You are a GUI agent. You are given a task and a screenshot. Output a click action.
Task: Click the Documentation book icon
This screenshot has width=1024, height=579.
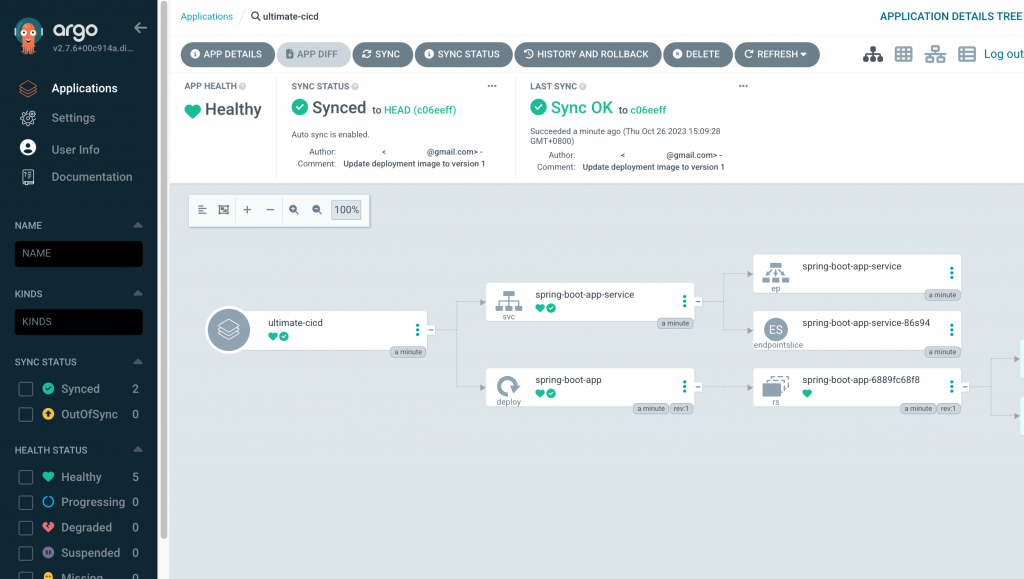tap(28, 177)
